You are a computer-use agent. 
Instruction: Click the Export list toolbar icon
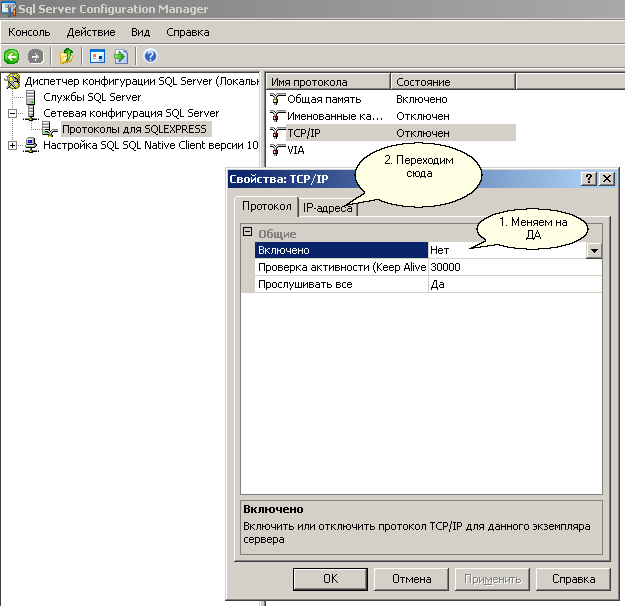[121, 56]
